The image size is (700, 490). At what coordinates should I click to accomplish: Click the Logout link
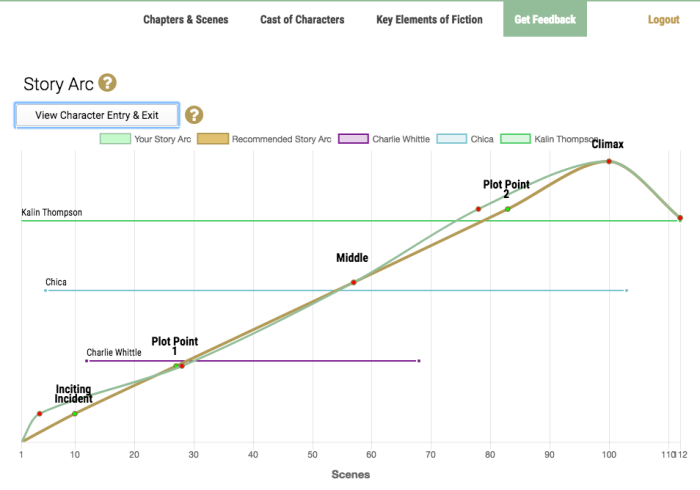coord(663,19)
